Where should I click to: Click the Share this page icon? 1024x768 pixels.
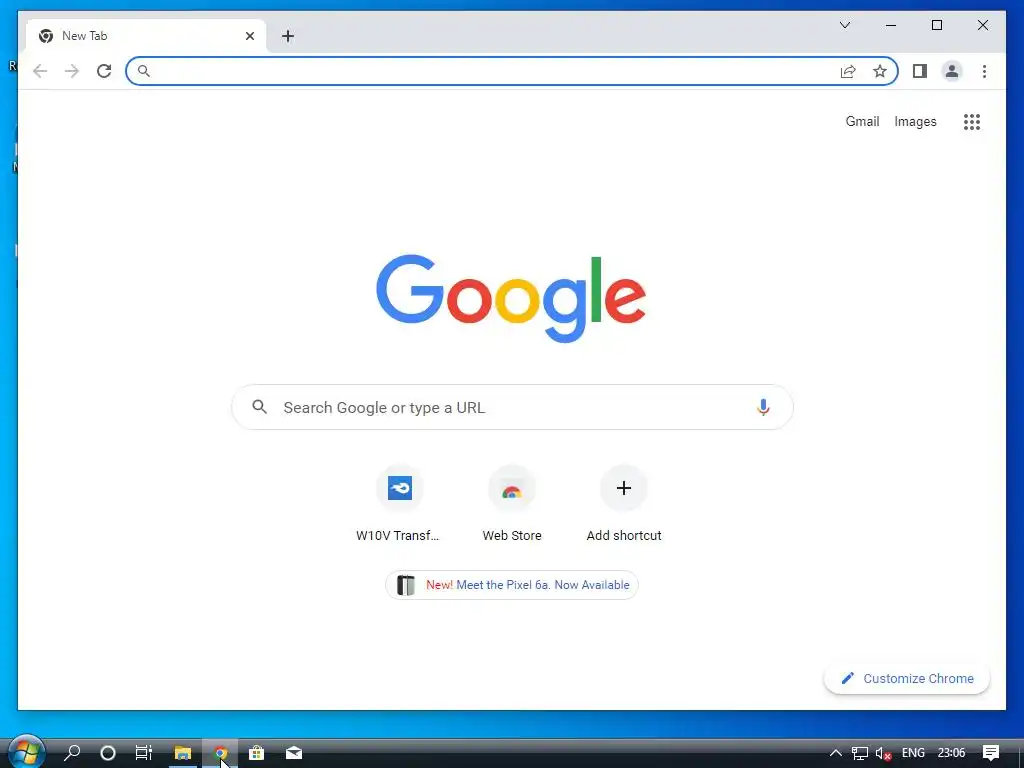(848, 71)
